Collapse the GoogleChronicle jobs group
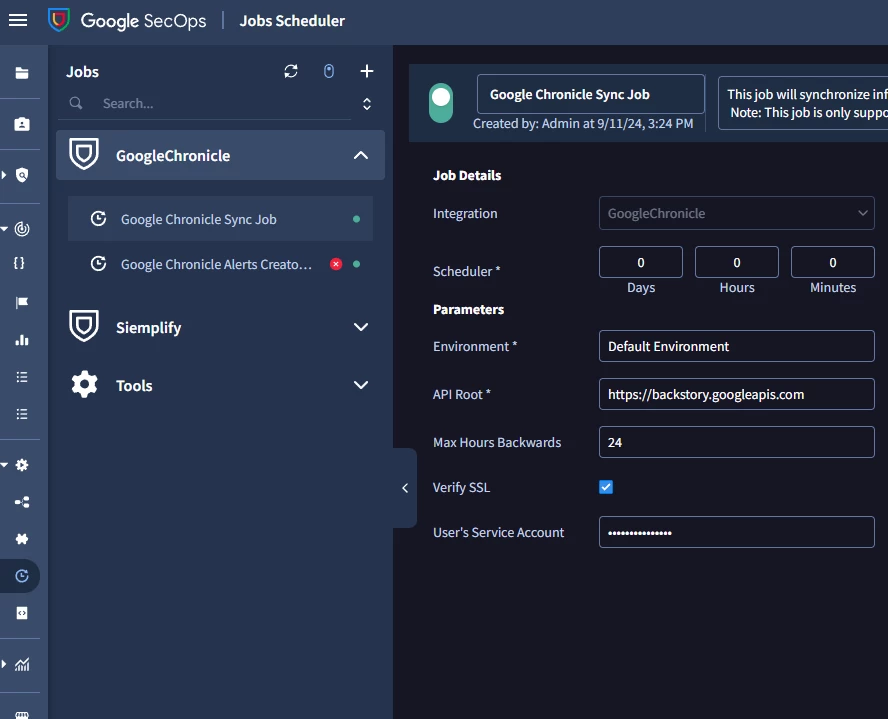 361,155
